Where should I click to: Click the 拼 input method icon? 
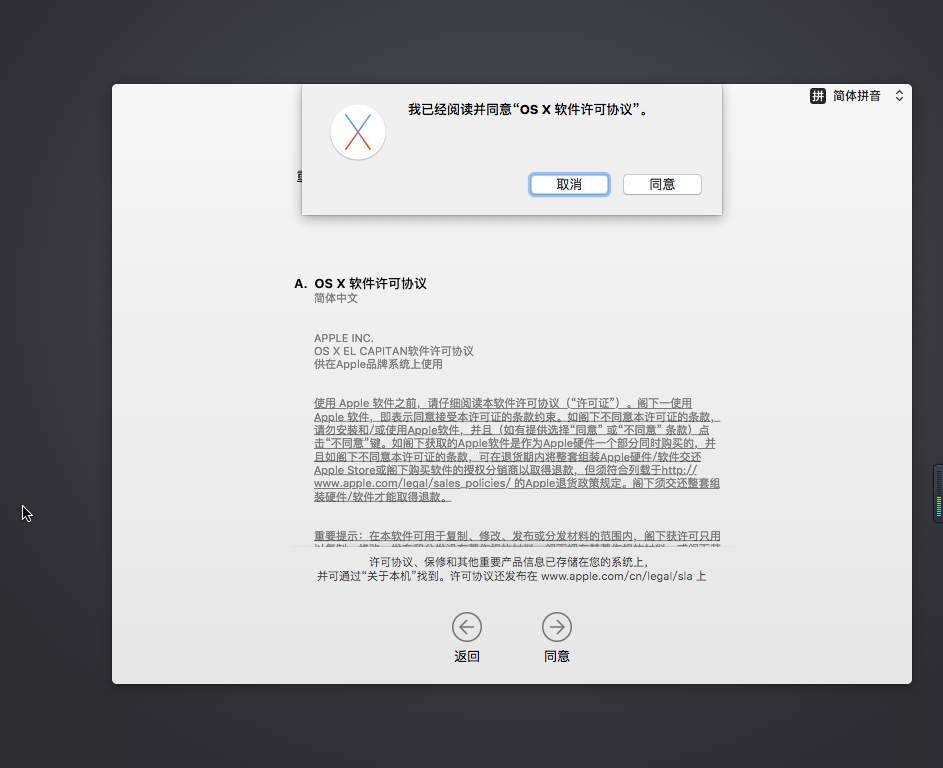click(x=817, y=96)
